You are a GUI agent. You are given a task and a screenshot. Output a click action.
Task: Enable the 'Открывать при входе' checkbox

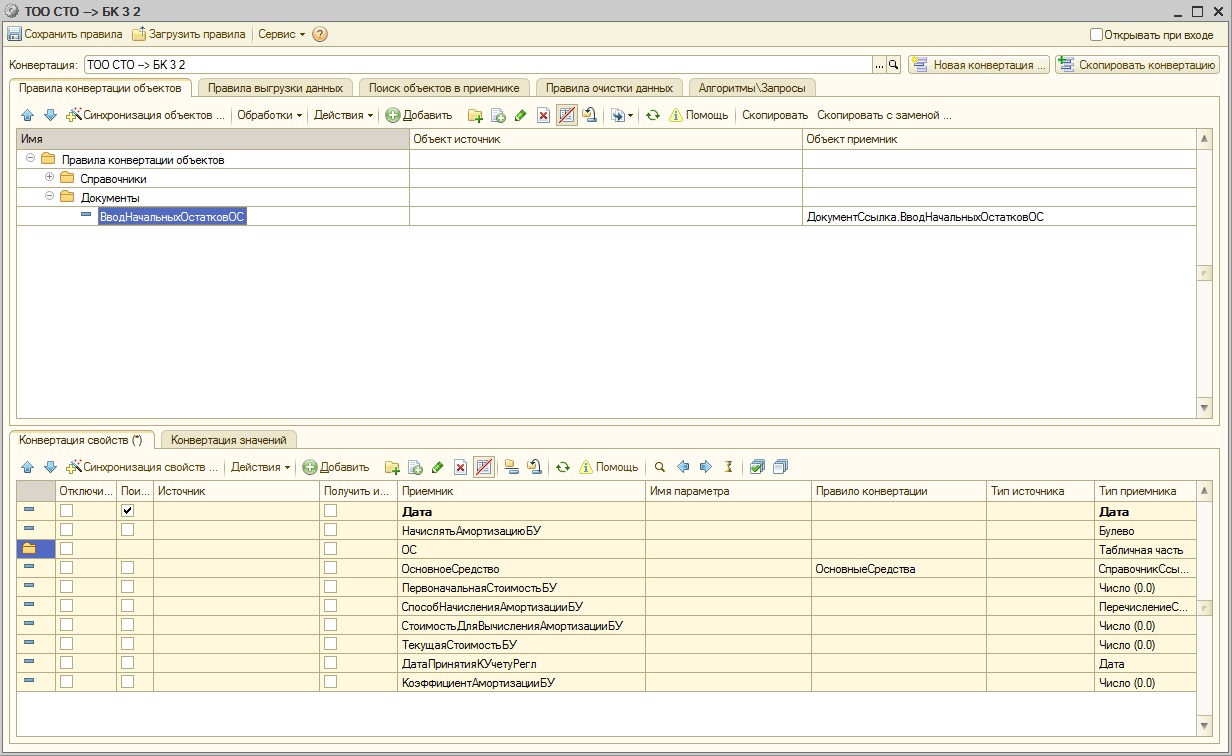coord(1096,34)
